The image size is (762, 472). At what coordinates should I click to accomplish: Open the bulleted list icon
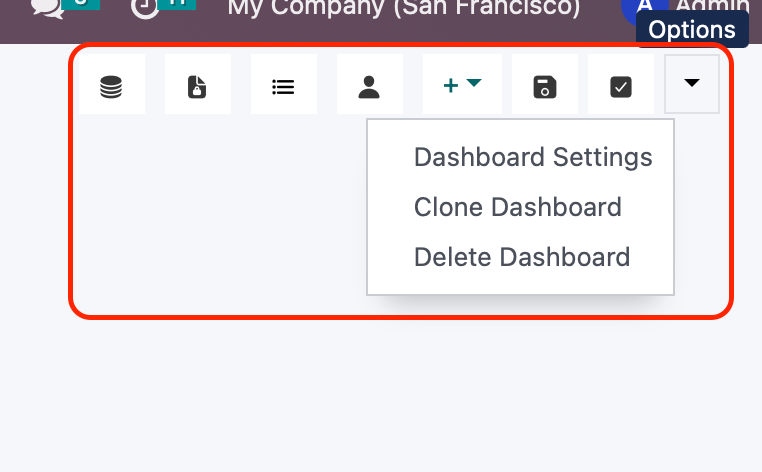click(x=283, y=85)
